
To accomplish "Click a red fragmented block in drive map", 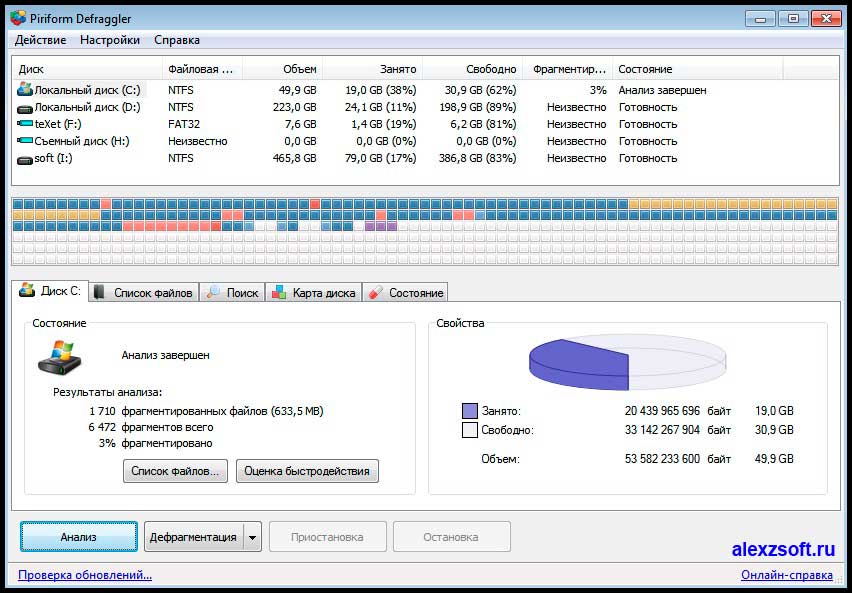I will tap(106, 204).
